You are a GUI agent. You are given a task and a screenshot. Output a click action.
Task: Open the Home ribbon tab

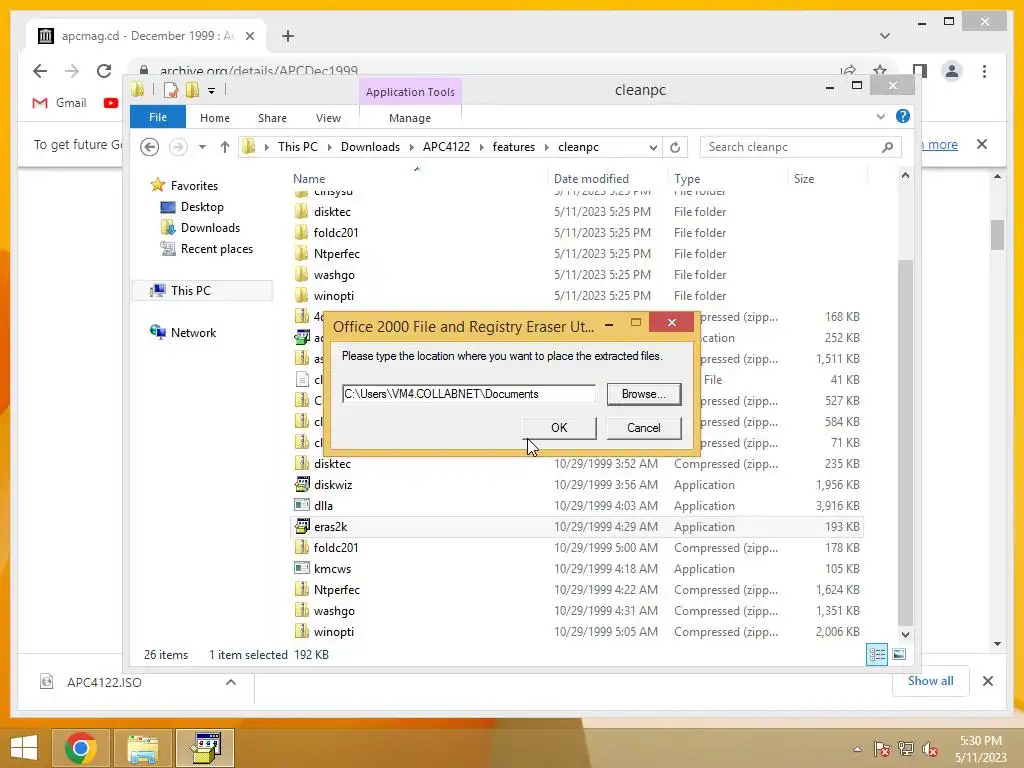[x=215, y=118]
